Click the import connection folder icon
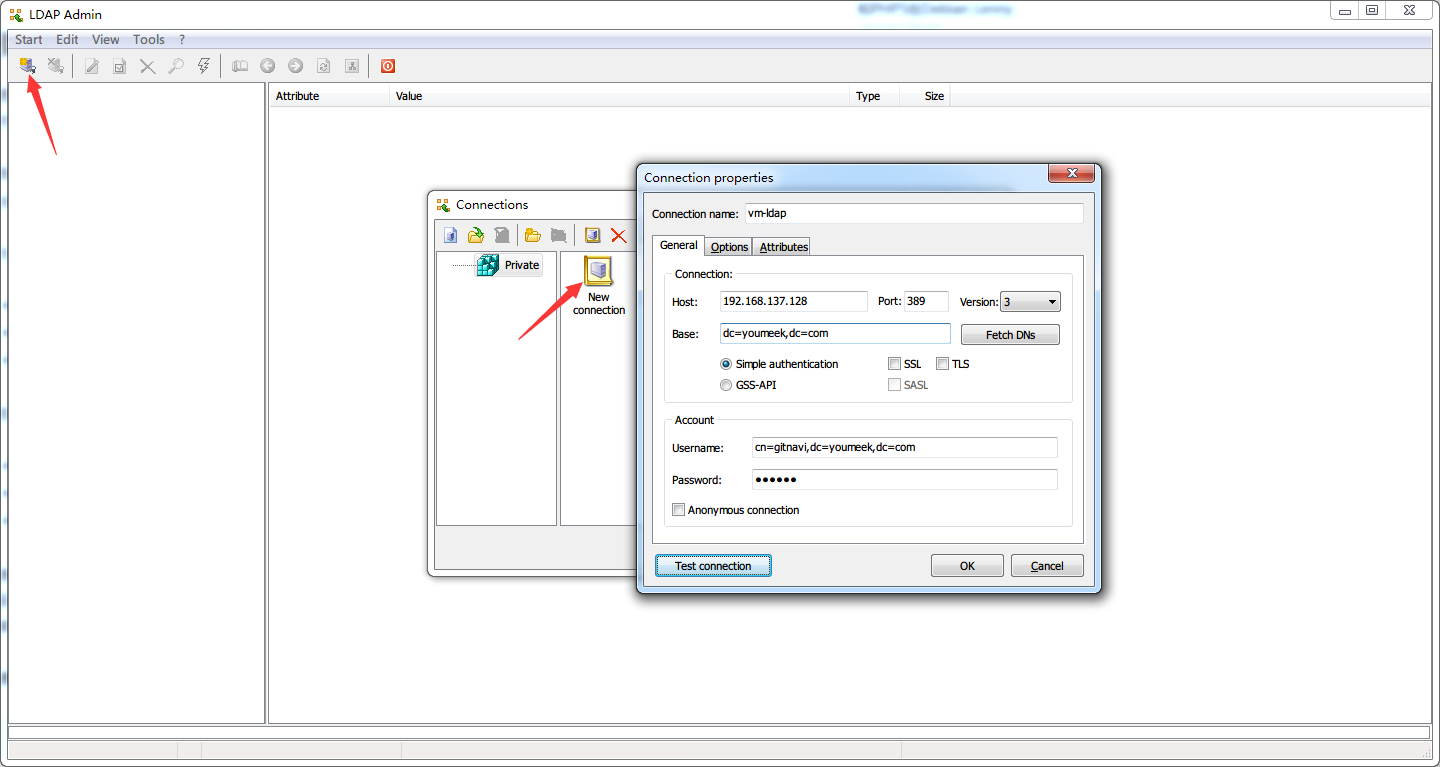This screenshot has height=767, width=1440. [x=476, y=234]
